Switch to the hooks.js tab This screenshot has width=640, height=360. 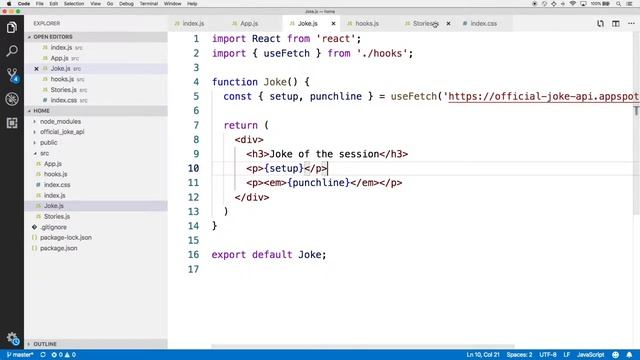point(367,24)
